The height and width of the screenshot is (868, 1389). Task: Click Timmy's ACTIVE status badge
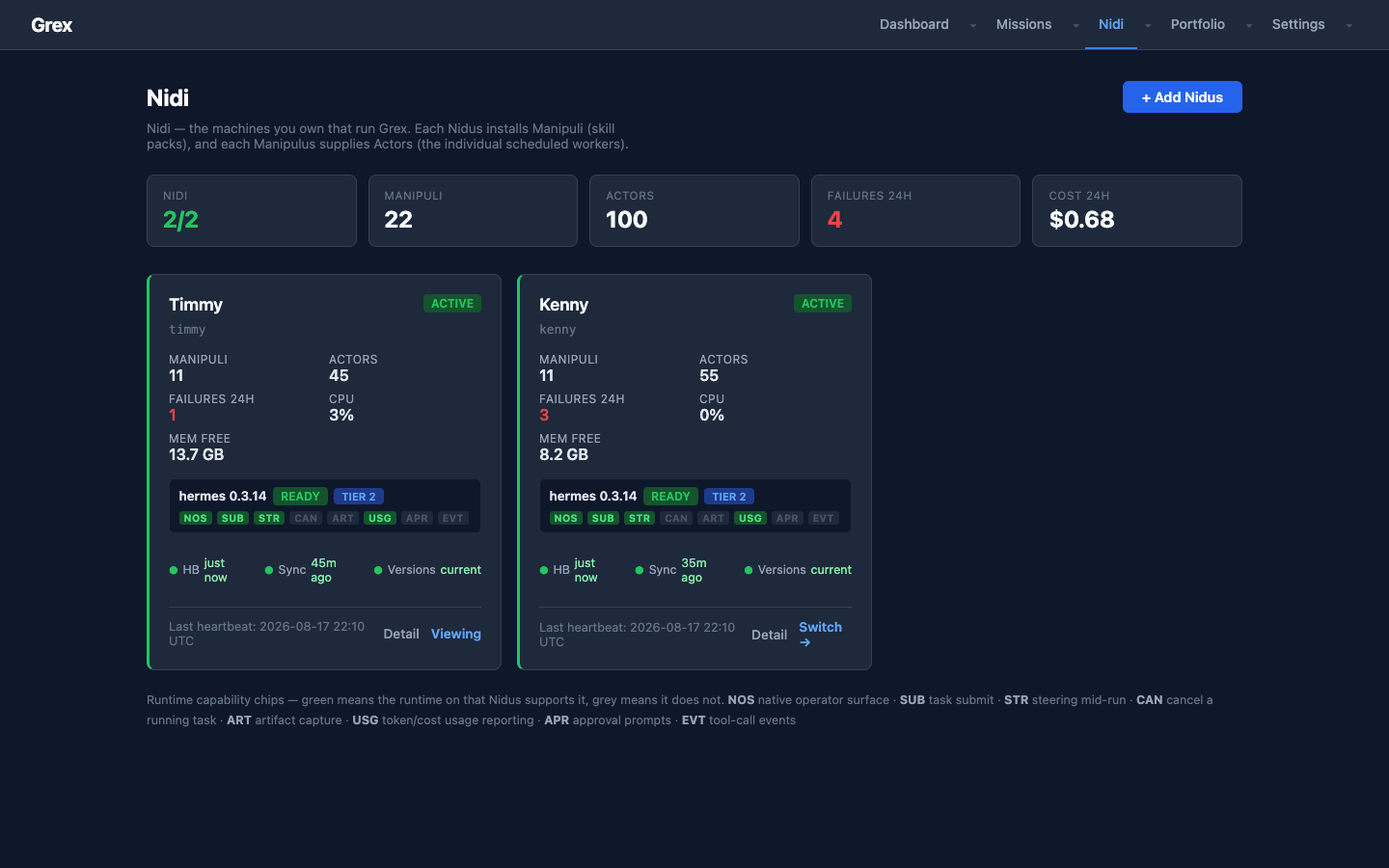coord(452,304)
